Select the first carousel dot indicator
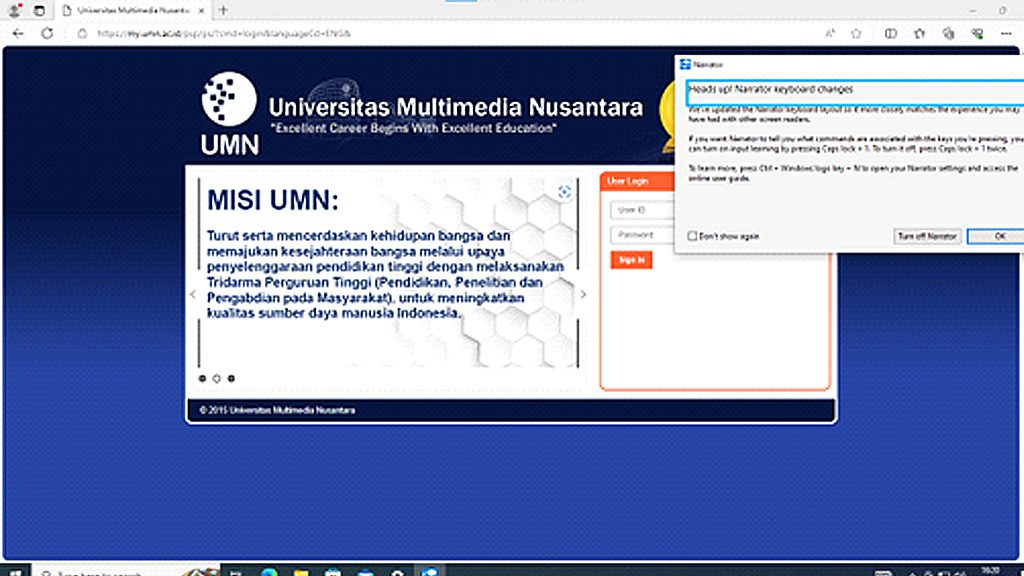Screen dimensions: 1024x576 (203, 378)
